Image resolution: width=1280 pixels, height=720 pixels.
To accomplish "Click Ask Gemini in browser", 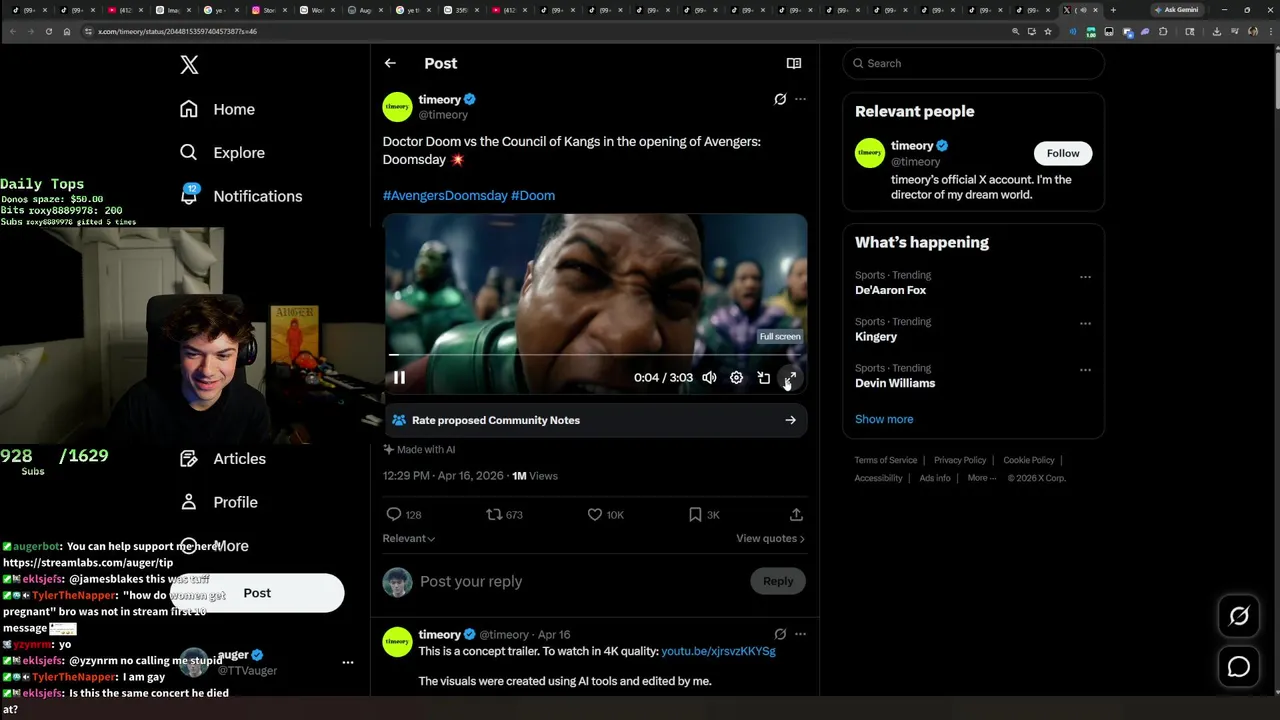I will (x=1176, y=10).
